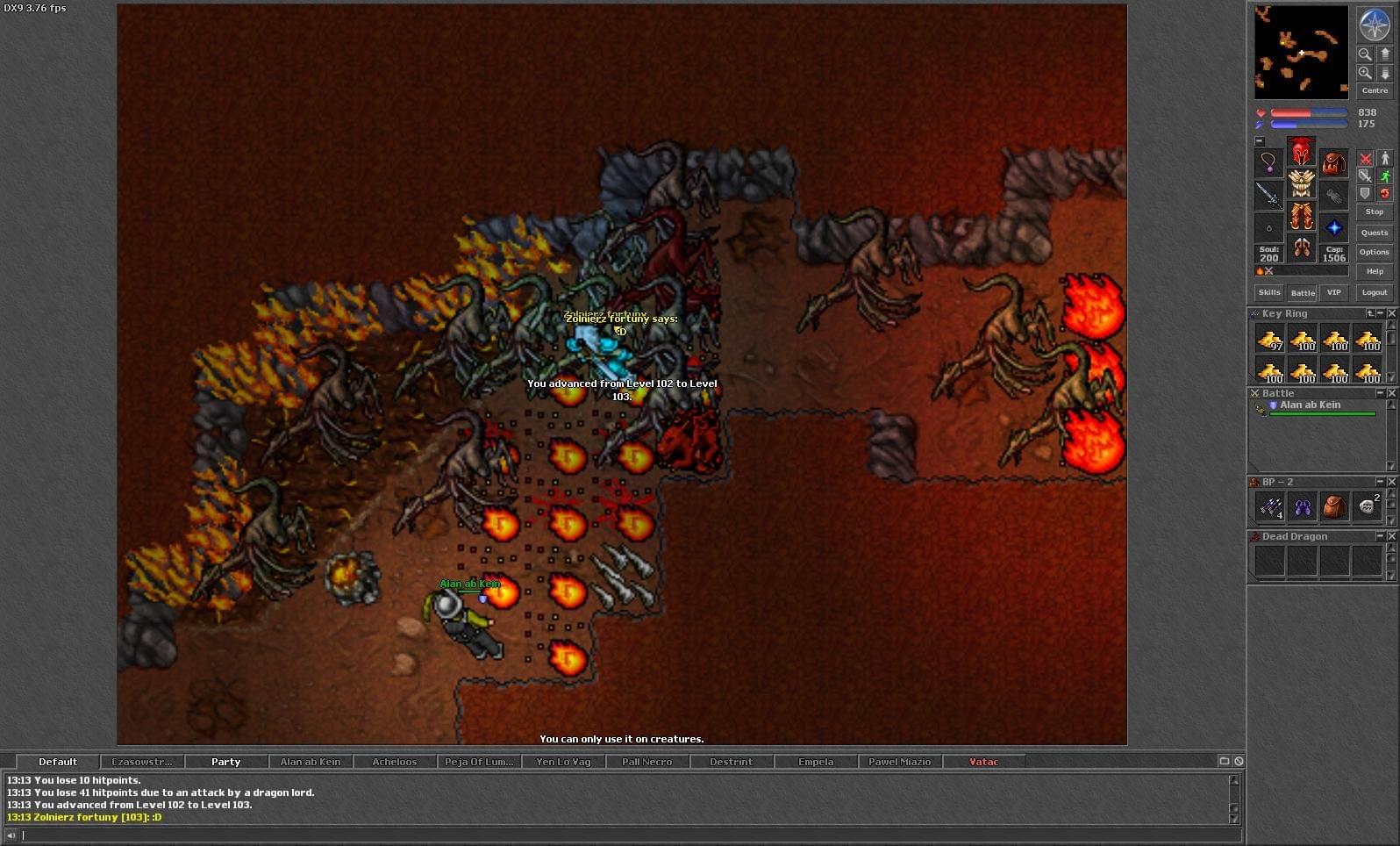1400x846 pixels.
Task: Toggle the Skills window
Action: pyautogui.click(x=1268, y=293)
